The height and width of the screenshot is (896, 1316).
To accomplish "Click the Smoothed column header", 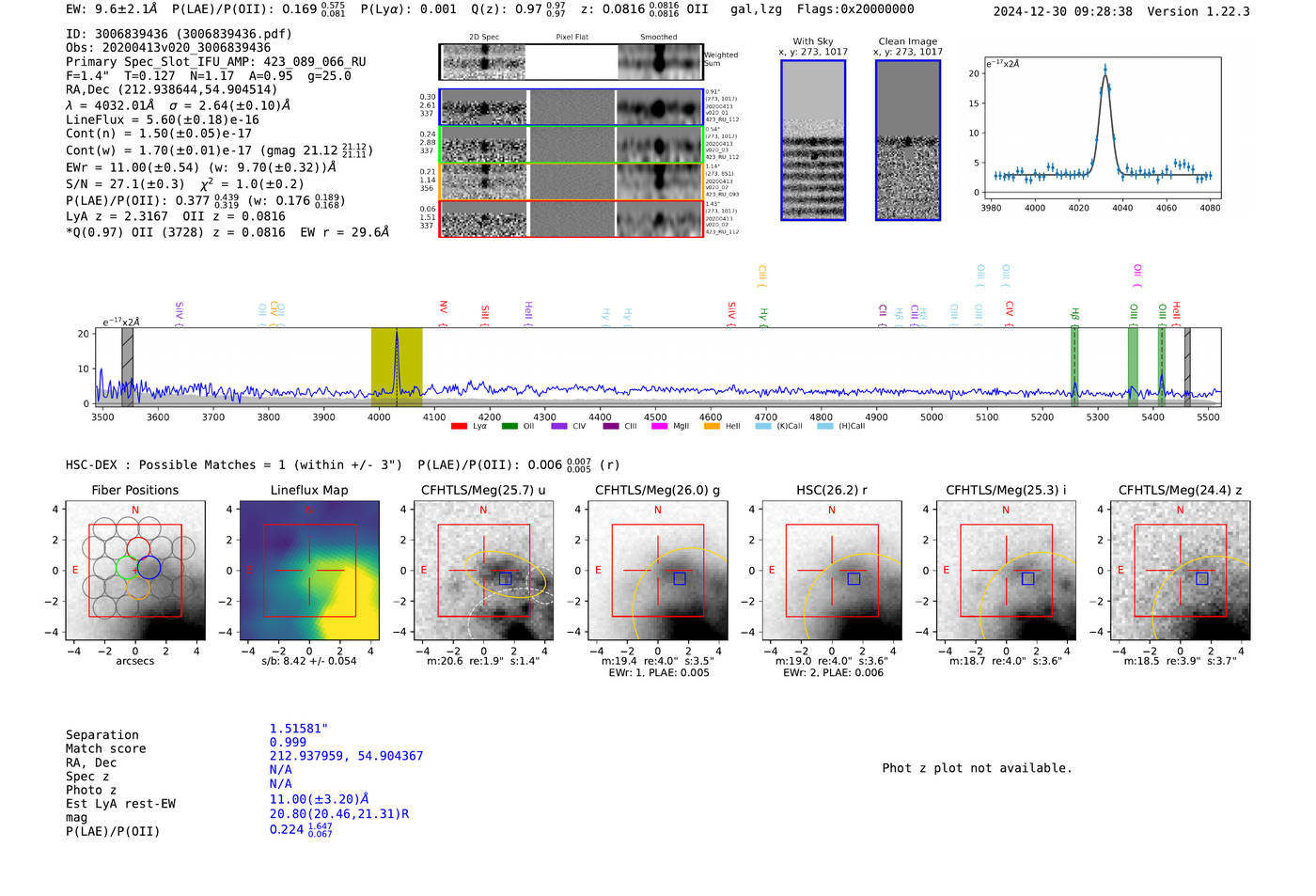I will click(x=658, y=37).
